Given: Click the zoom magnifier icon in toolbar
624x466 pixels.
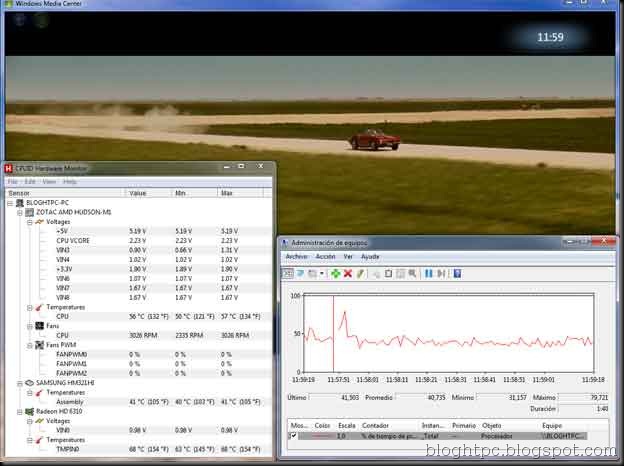Looking at the screenshot, I should pos(414,272).
